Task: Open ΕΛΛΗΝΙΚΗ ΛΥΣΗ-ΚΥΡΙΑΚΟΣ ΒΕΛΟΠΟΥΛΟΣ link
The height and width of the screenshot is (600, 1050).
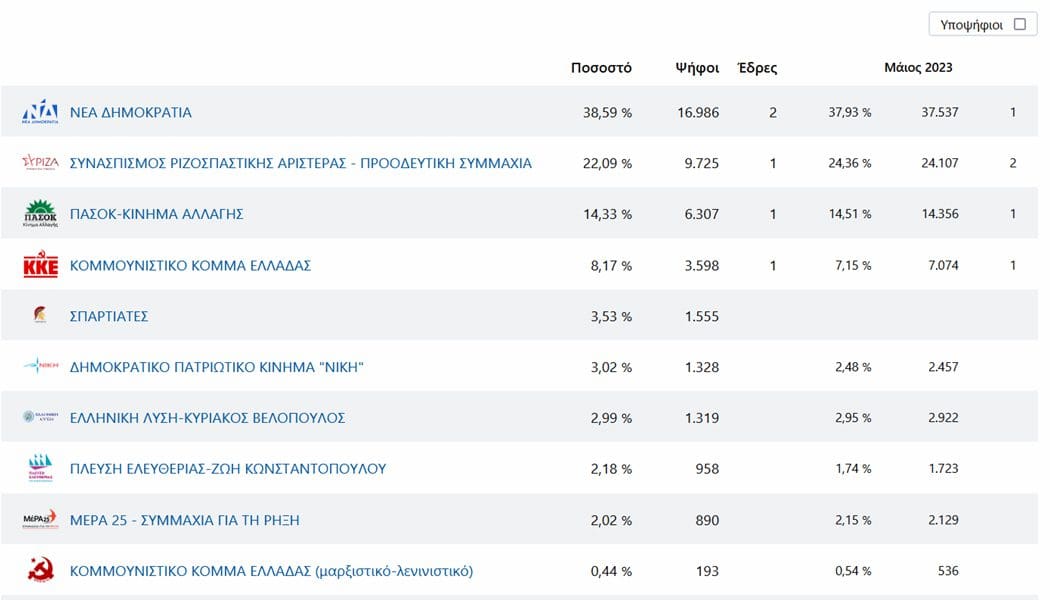Action: pos(208,419)
